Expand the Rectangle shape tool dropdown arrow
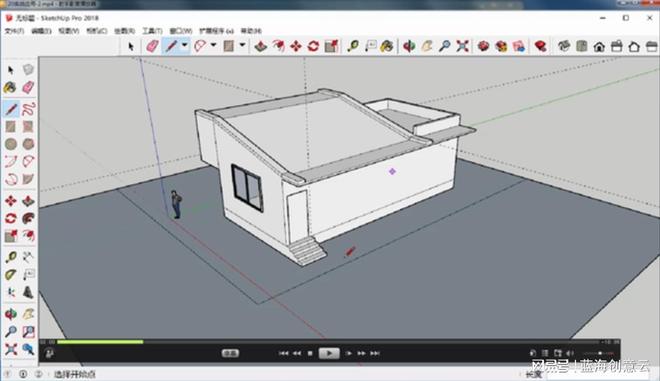 coord(242,45)
